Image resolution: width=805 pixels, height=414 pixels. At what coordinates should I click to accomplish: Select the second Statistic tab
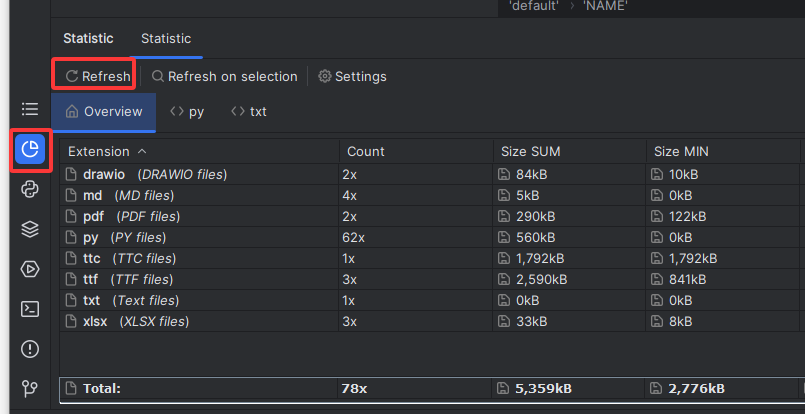pyautogui.click(x=166, y=39)
